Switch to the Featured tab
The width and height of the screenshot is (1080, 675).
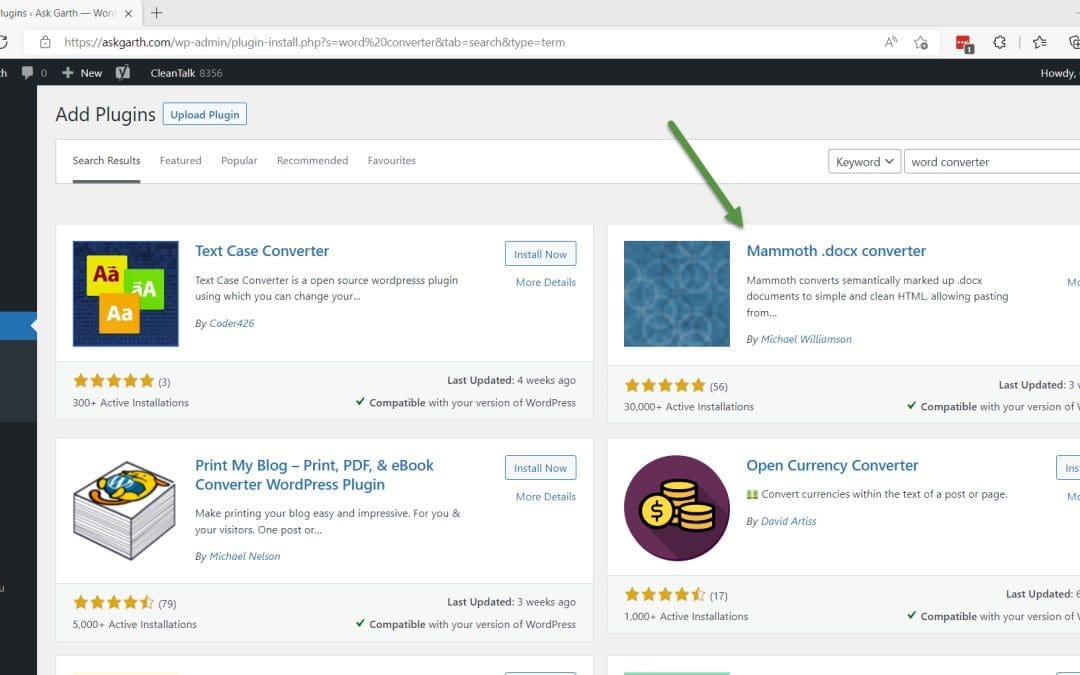(x=180, y=160)
